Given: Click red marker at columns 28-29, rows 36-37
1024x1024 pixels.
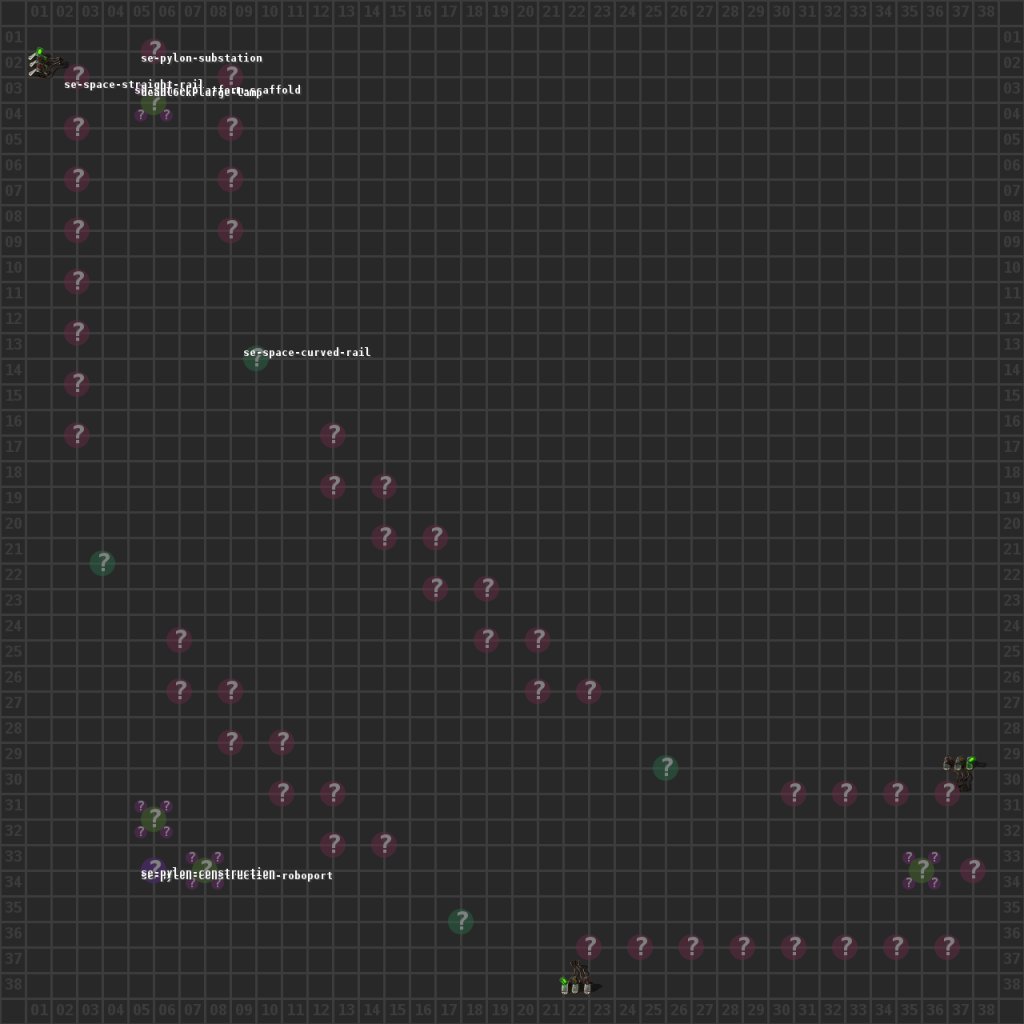Looking at the screenshot, I should pos(743,947).
